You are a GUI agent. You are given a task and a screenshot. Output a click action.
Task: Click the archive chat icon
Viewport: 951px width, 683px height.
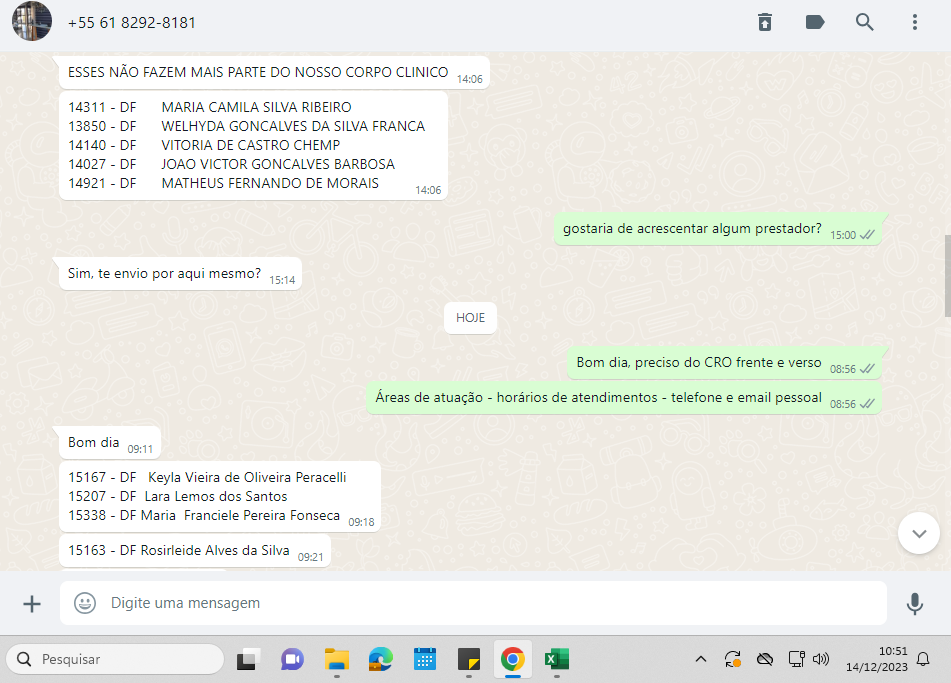[x=765, y=22]
